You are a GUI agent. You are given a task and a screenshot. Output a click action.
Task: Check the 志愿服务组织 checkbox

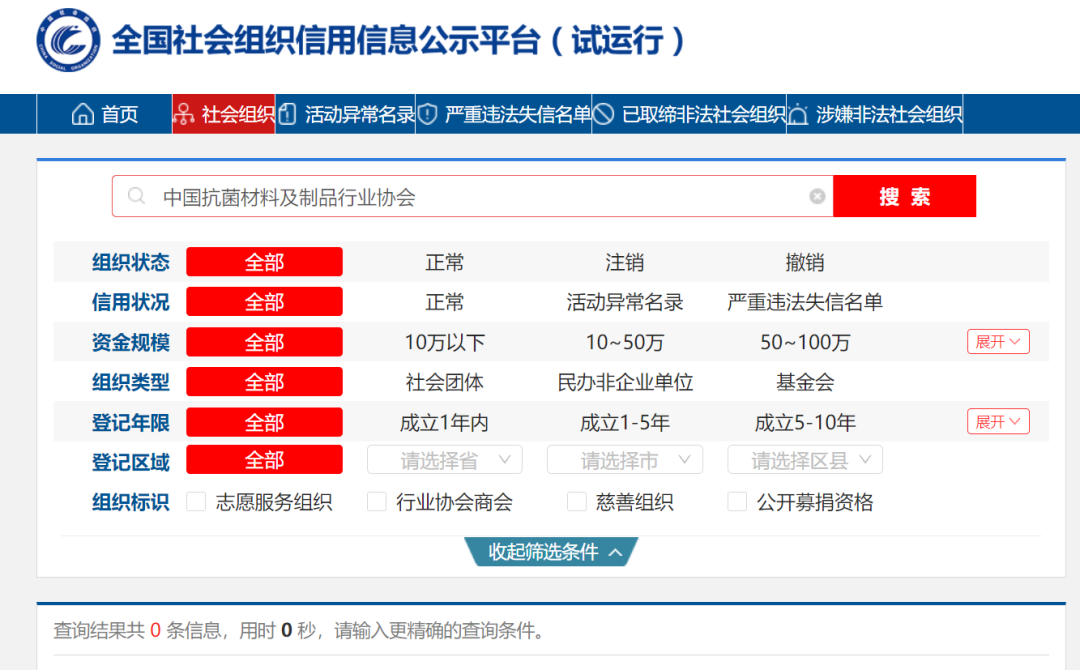196,501
